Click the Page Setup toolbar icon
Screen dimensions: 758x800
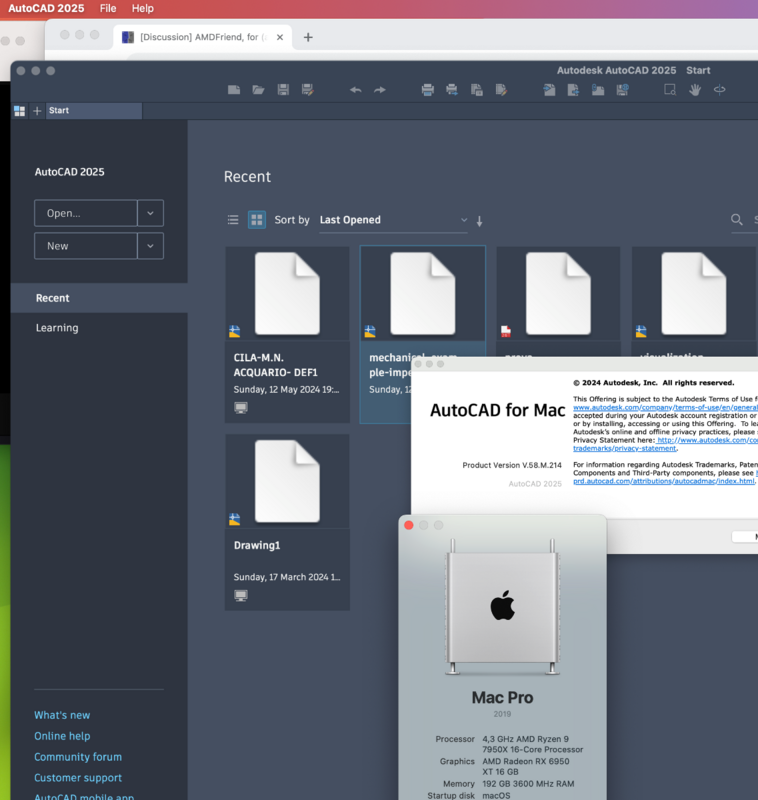coord(477,90)
